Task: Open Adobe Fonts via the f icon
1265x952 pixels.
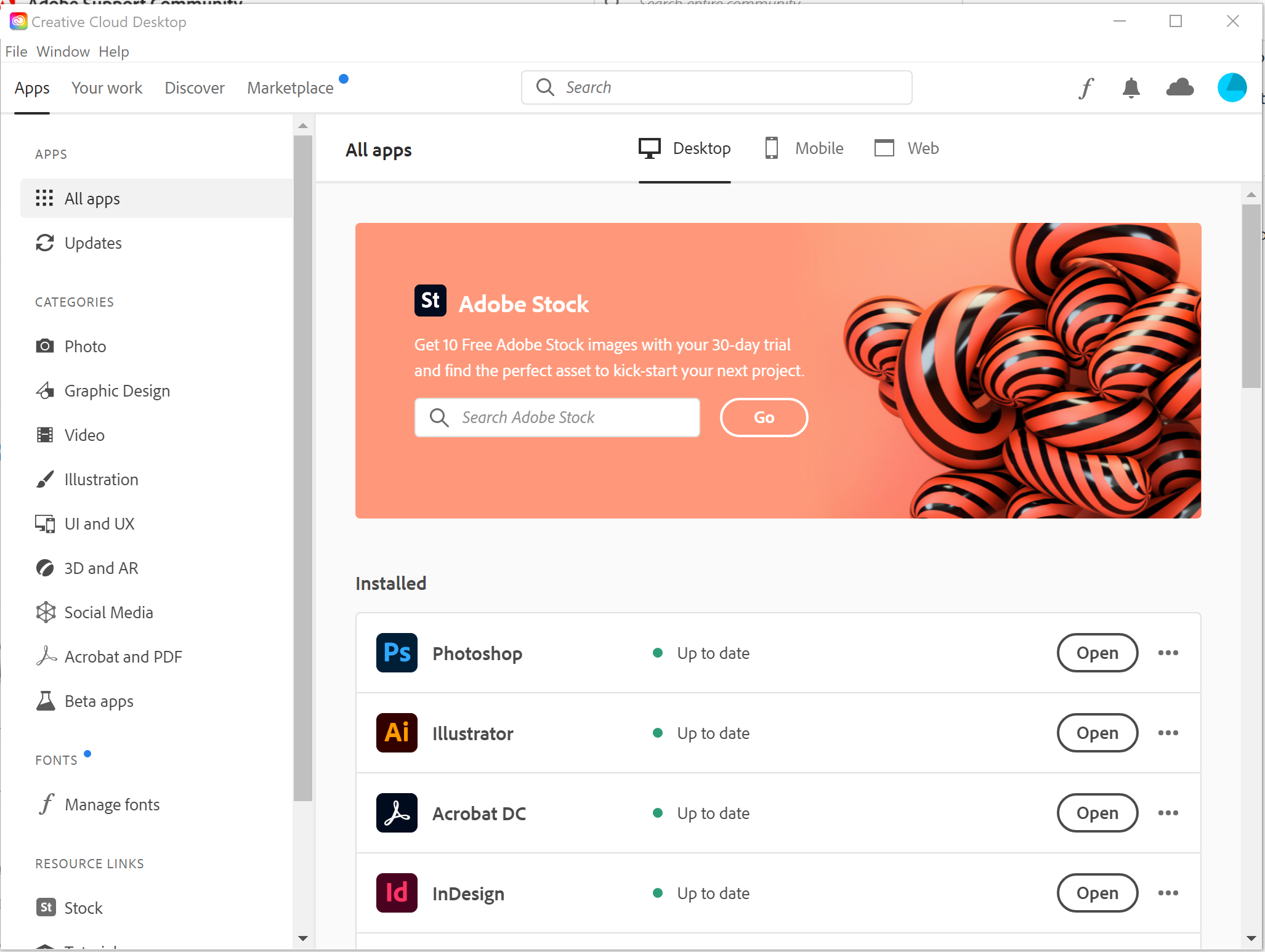Action: 1086,87
